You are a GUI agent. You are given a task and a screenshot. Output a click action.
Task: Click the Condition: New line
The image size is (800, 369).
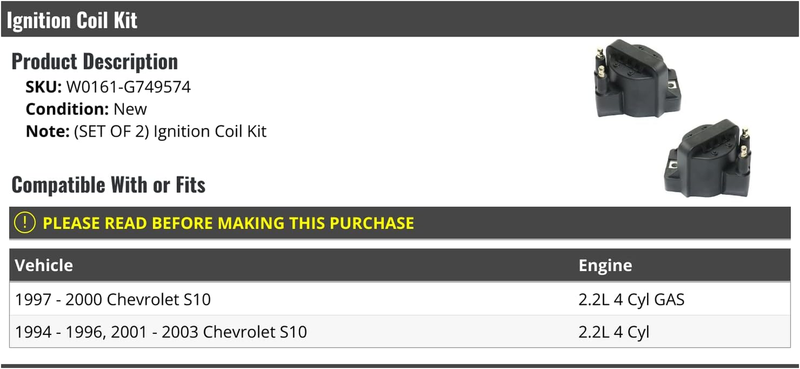click(x=86, y=109)
